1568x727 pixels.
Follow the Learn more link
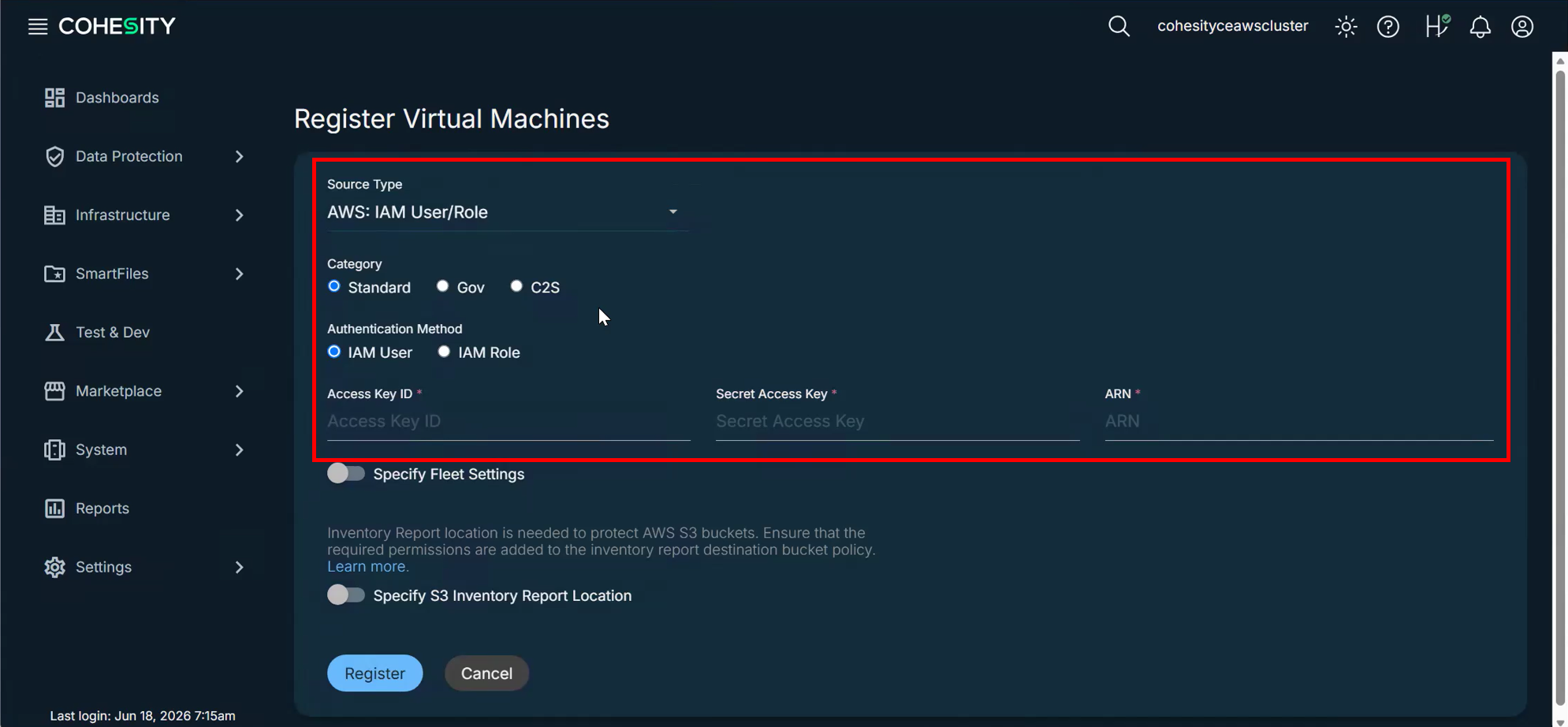pos(368,566)
